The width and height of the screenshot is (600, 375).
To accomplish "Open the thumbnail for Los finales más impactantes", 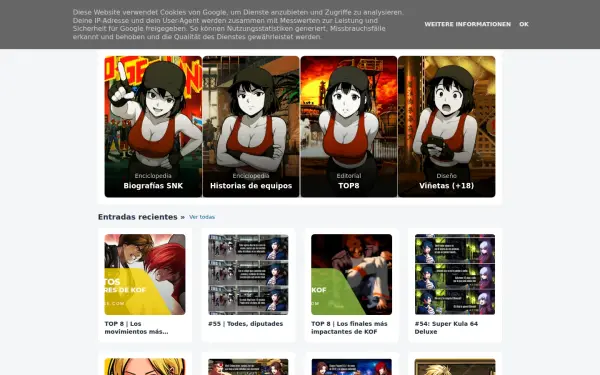I will point(352,274).
